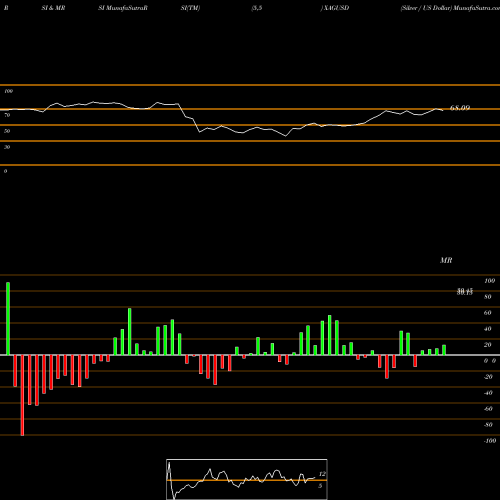Click the longest red bar reaching near -100
The height and width of the screenshot is (500, 500).
coord(22,395)
